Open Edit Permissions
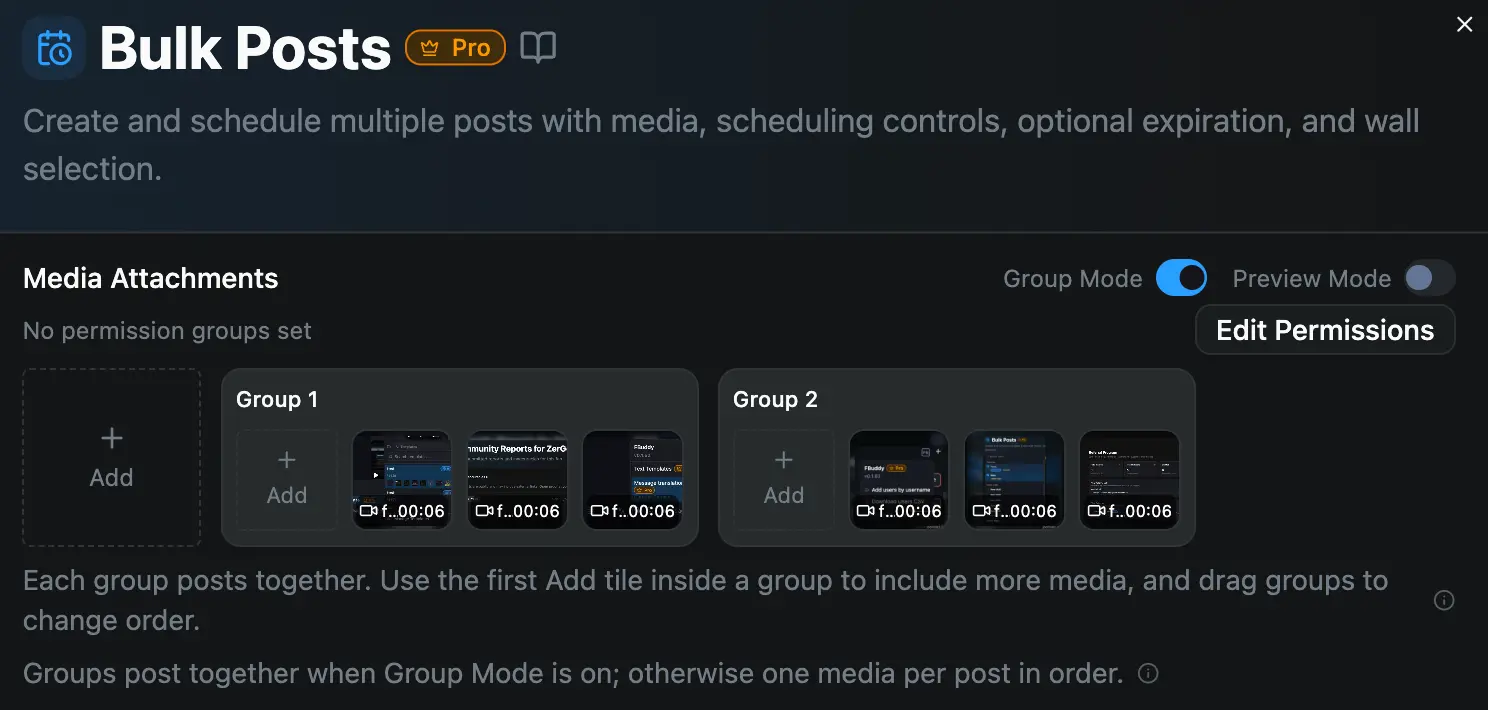The height and width of the screenshot is (710, 1488). pos(1324,329)
